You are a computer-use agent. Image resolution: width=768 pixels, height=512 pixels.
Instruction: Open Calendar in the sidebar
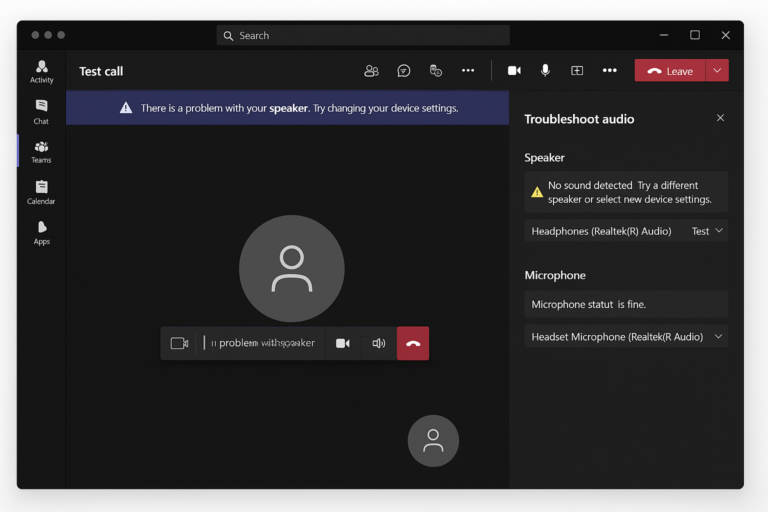41,192
